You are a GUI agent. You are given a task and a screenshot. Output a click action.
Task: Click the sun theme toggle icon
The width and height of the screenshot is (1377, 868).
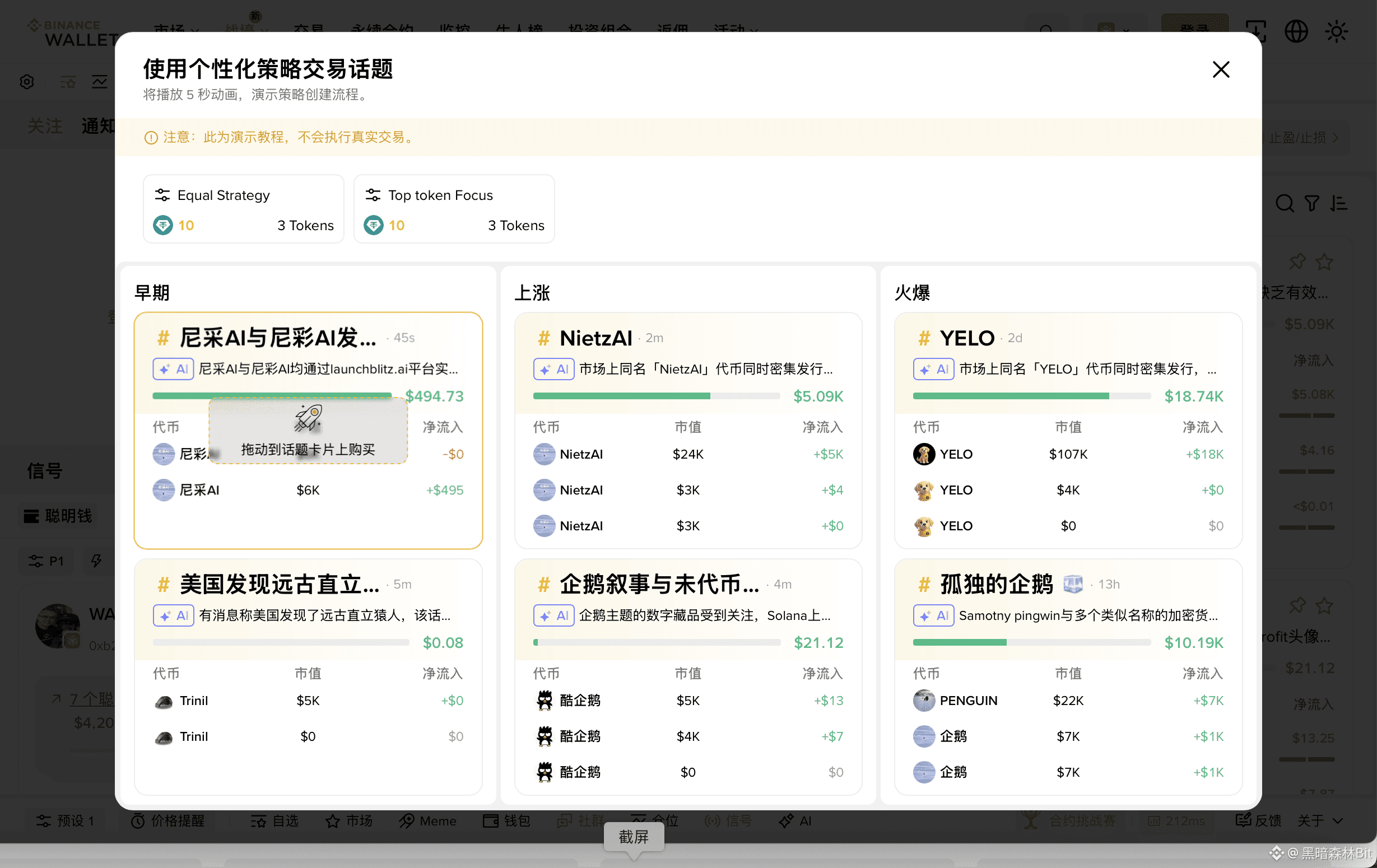click(x=1337, y=31)
